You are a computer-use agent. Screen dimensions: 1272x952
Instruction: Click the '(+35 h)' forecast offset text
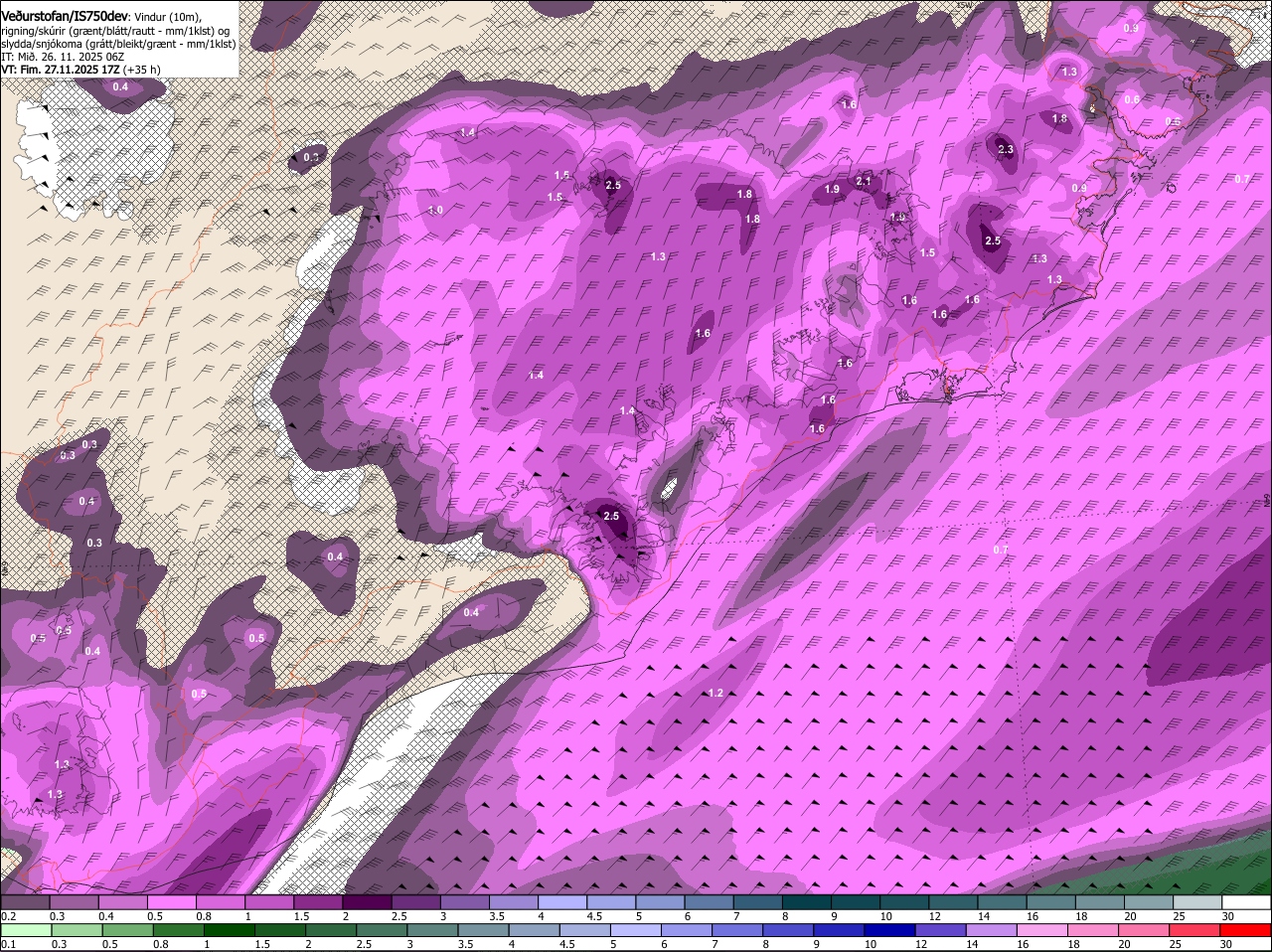[143, 70]
